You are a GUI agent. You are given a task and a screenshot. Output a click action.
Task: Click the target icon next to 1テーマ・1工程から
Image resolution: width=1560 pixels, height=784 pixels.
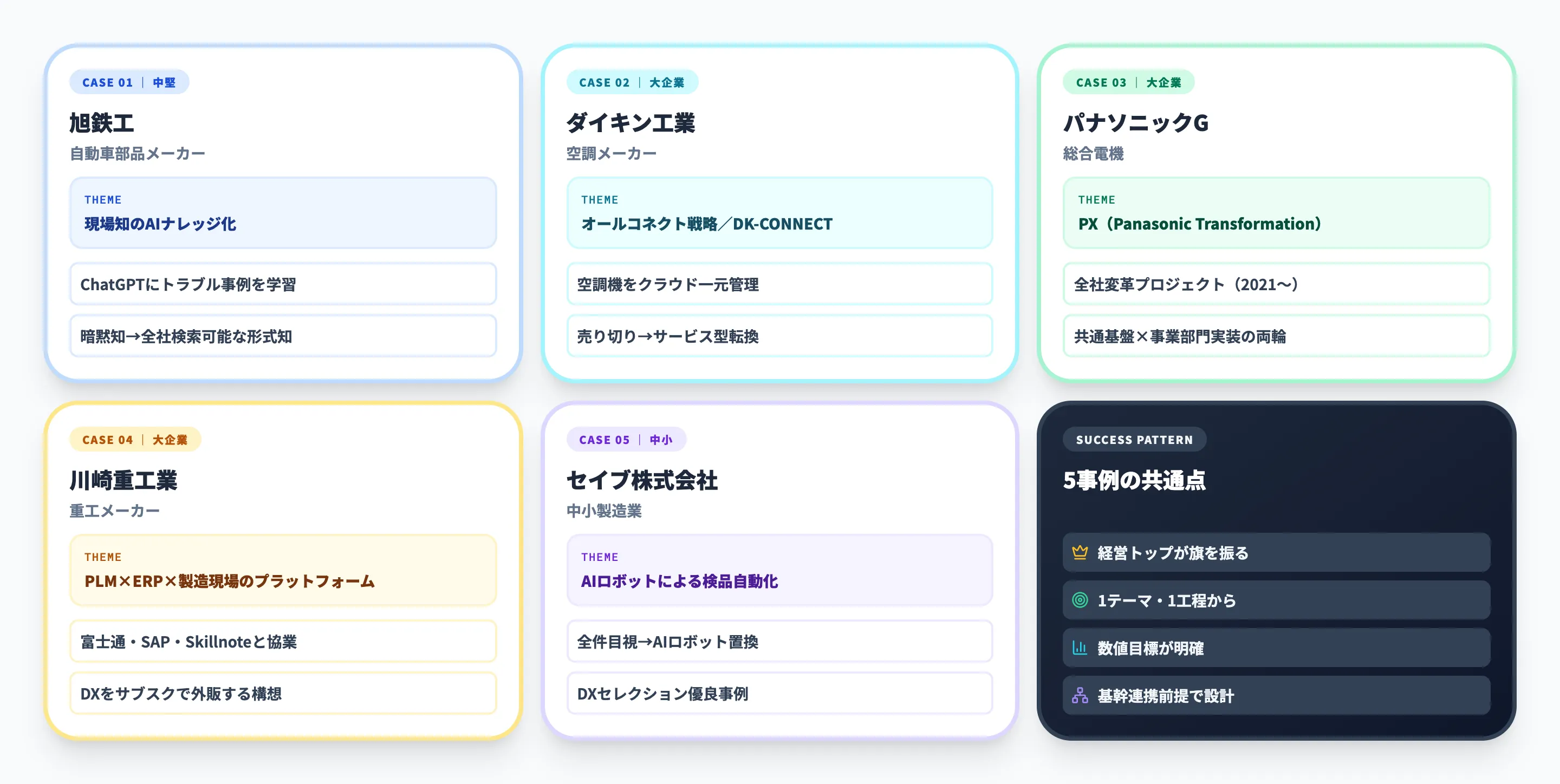click(1081, 600)
